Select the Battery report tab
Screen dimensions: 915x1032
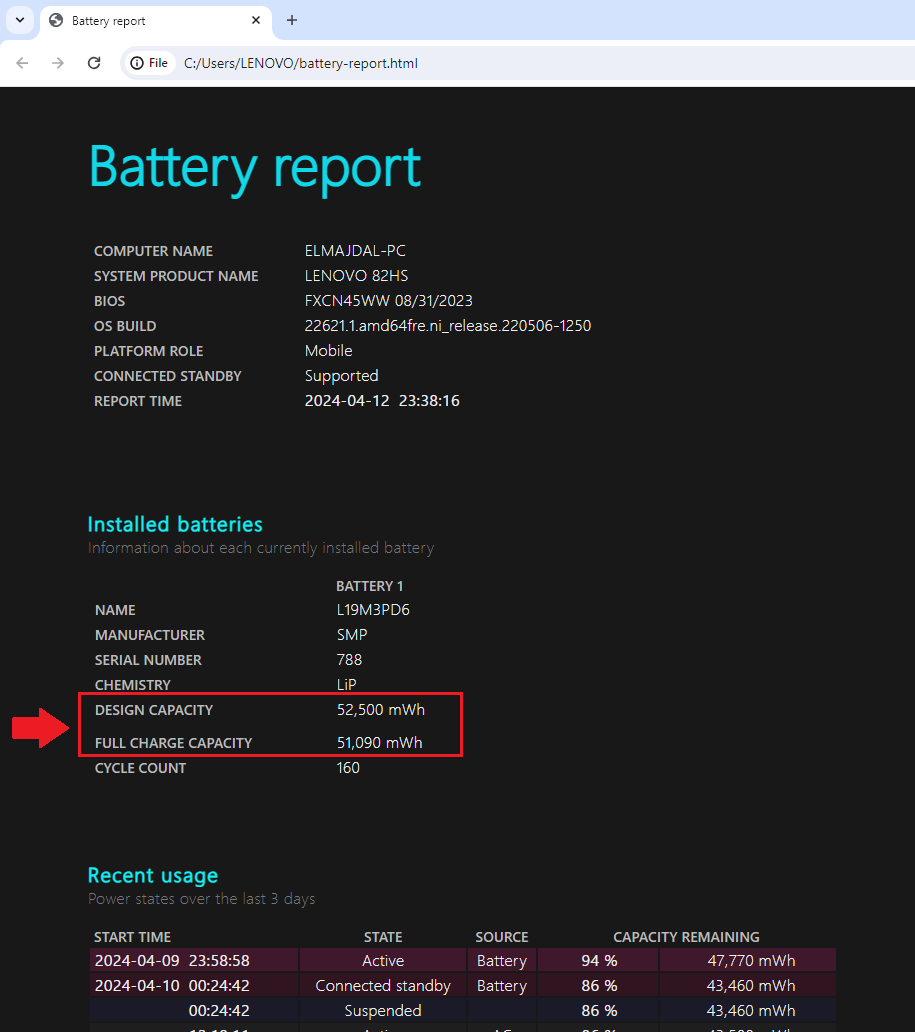click(140, 20)
